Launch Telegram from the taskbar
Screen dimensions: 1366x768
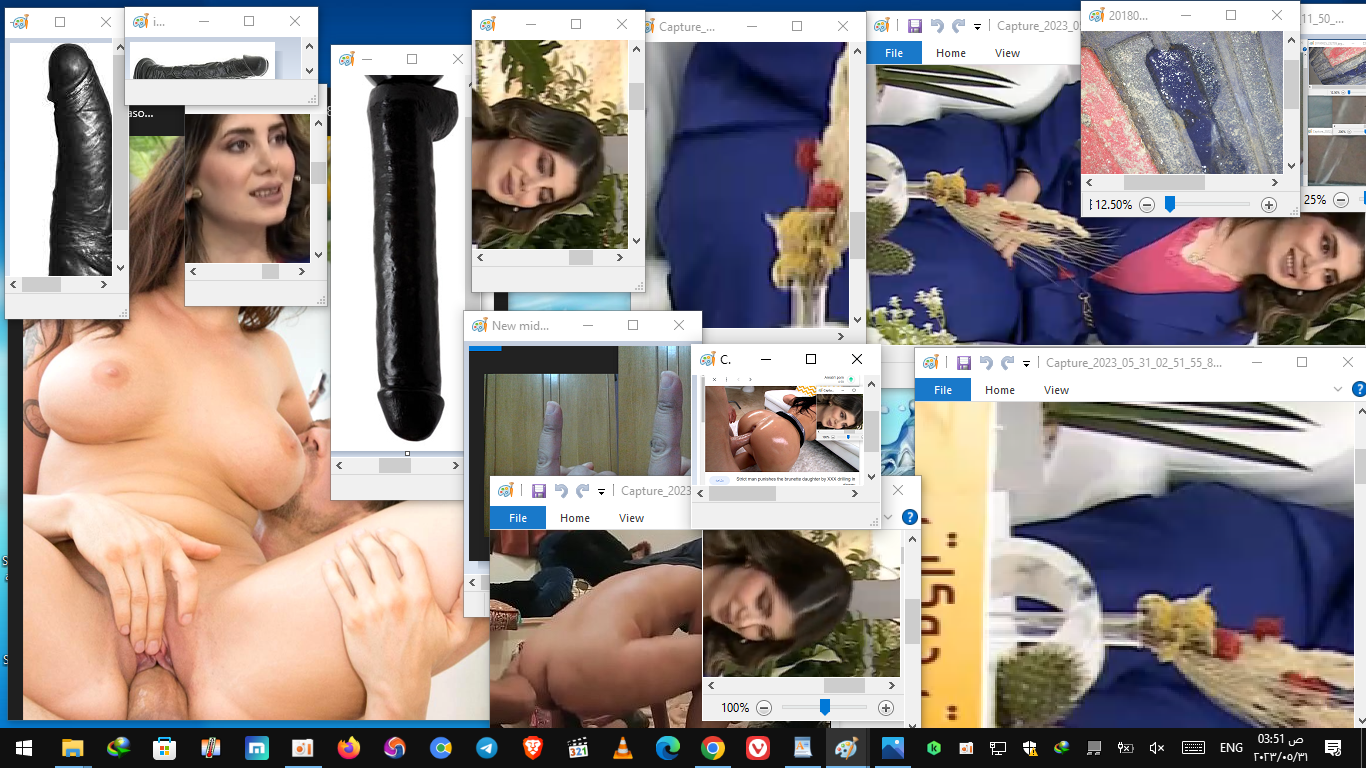coord(487,748)
